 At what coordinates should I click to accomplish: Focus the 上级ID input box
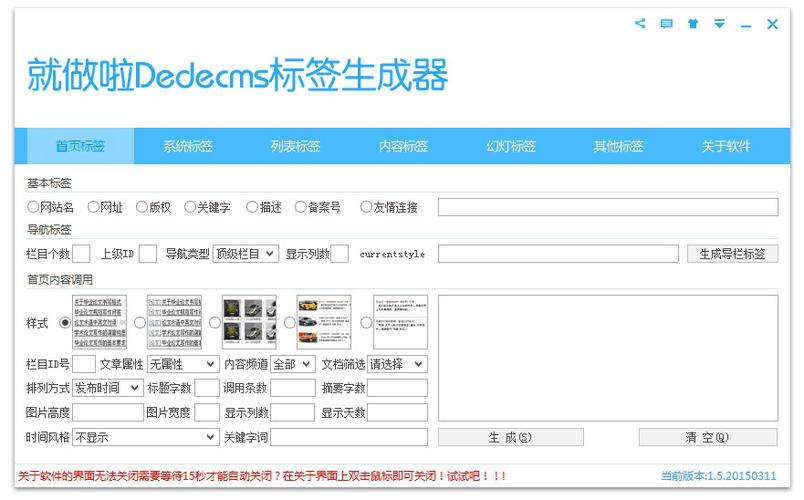click(148, 254)
